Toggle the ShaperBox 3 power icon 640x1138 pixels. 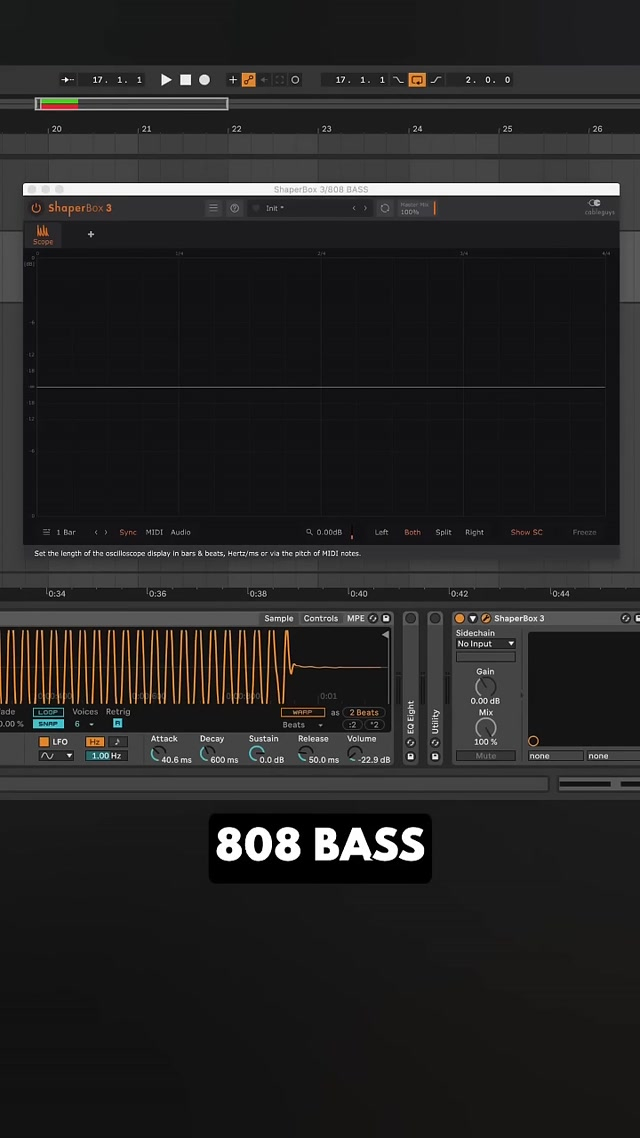(x=37, y=208)
